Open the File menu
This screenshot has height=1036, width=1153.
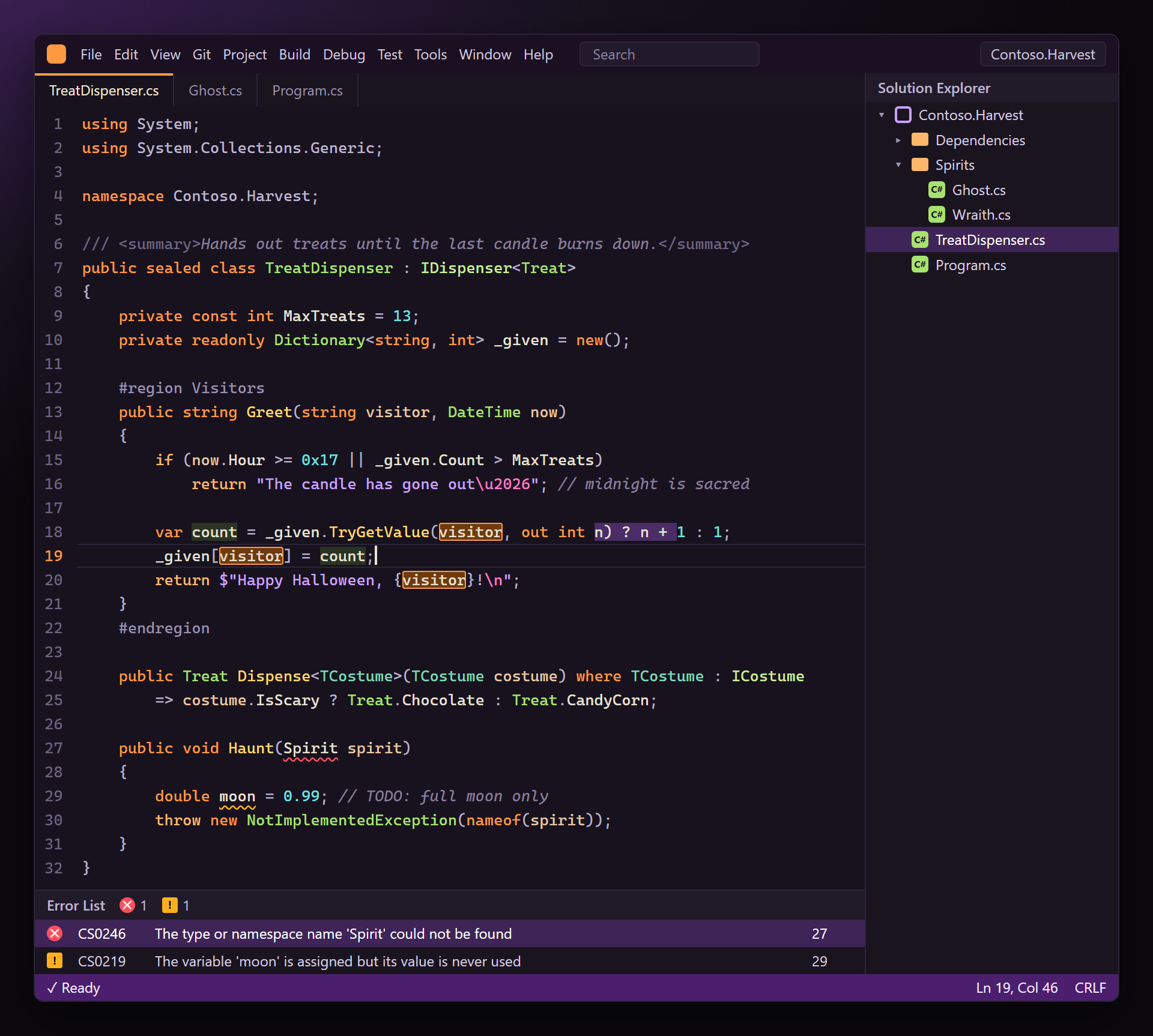[x=91, y=55]
